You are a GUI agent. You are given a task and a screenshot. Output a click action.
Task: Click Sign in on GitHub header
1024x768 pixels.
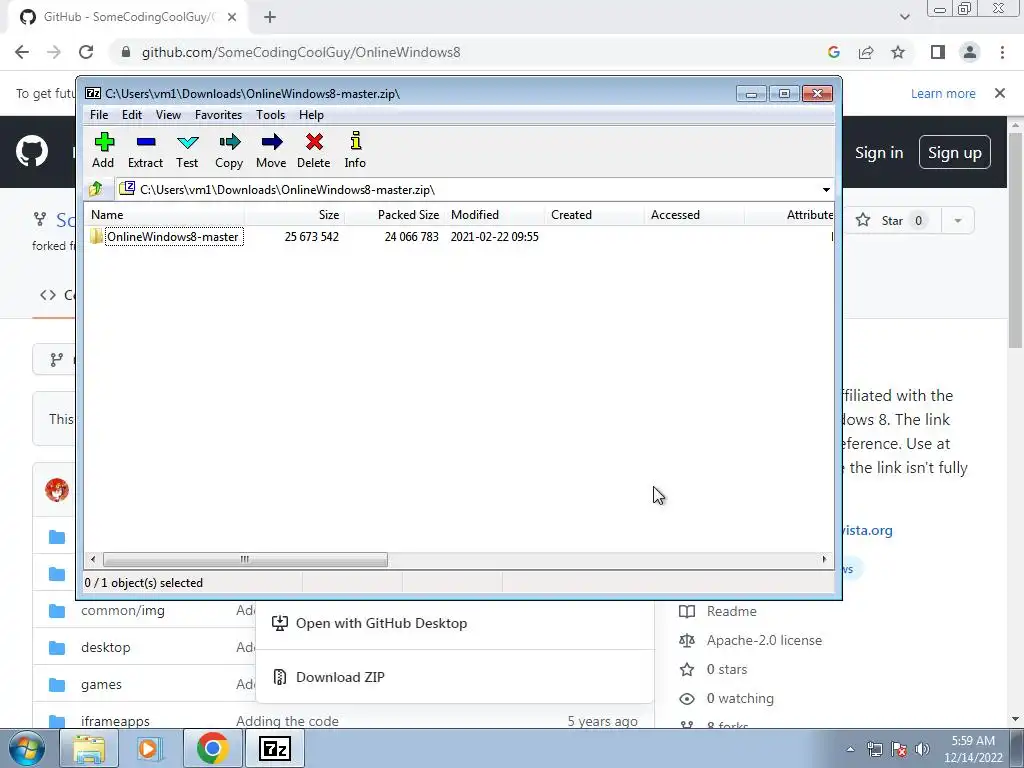879,153
